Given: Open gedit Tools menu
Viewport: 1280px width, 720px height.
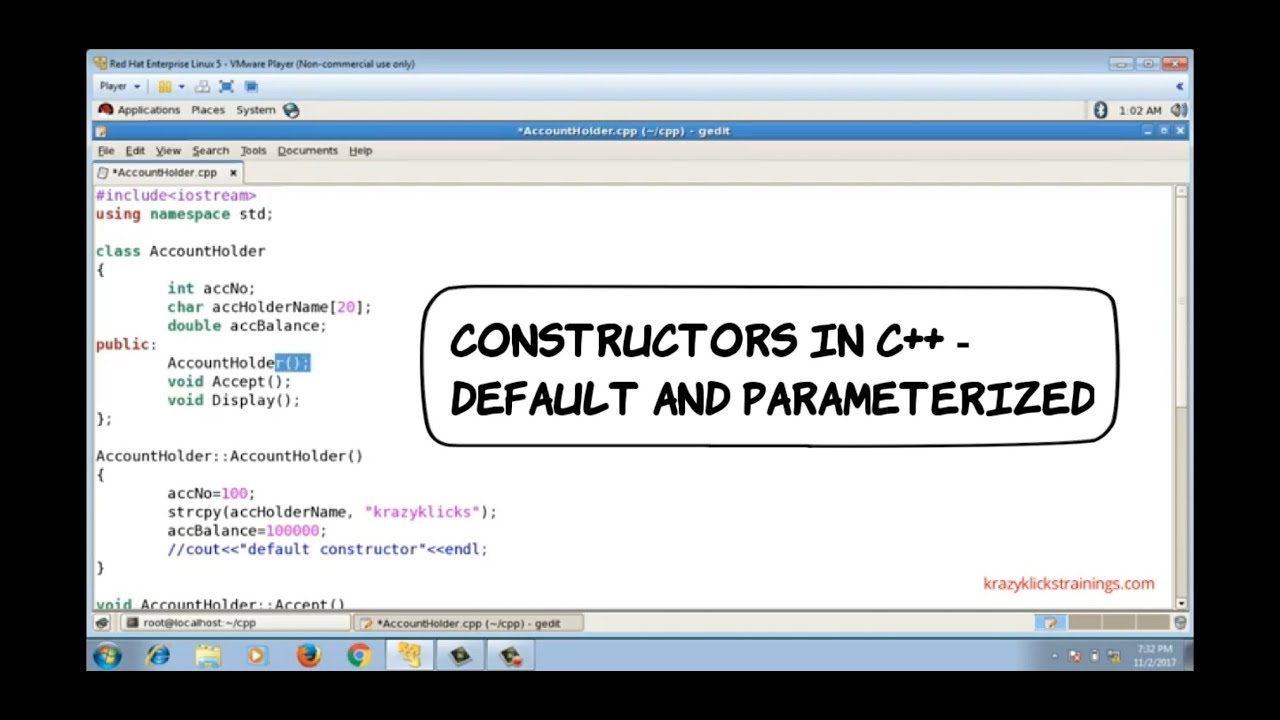Looking at the screenshot, I should click(x=253, y=151).
